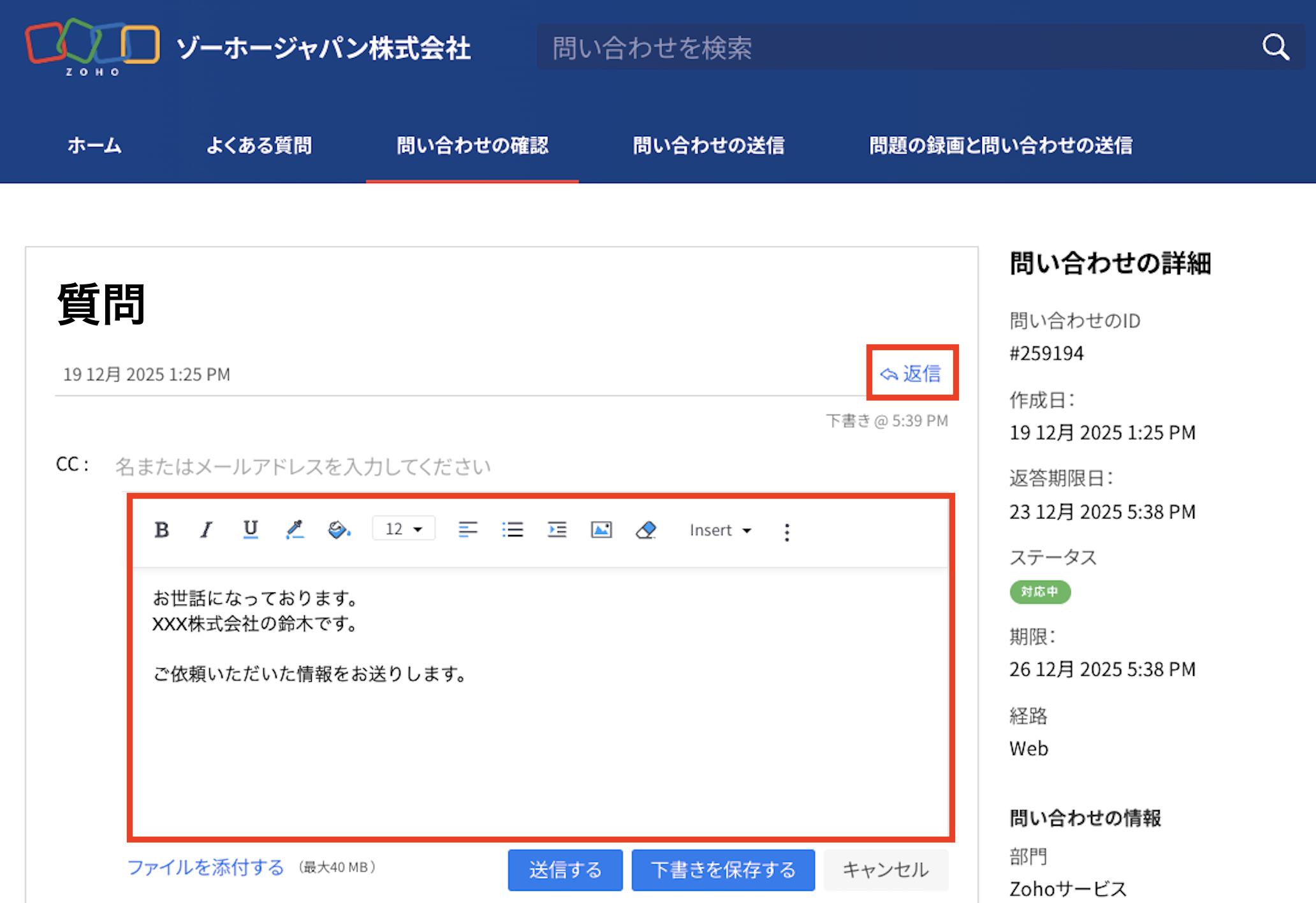Toggle italic text formatting

click(206, 529)
